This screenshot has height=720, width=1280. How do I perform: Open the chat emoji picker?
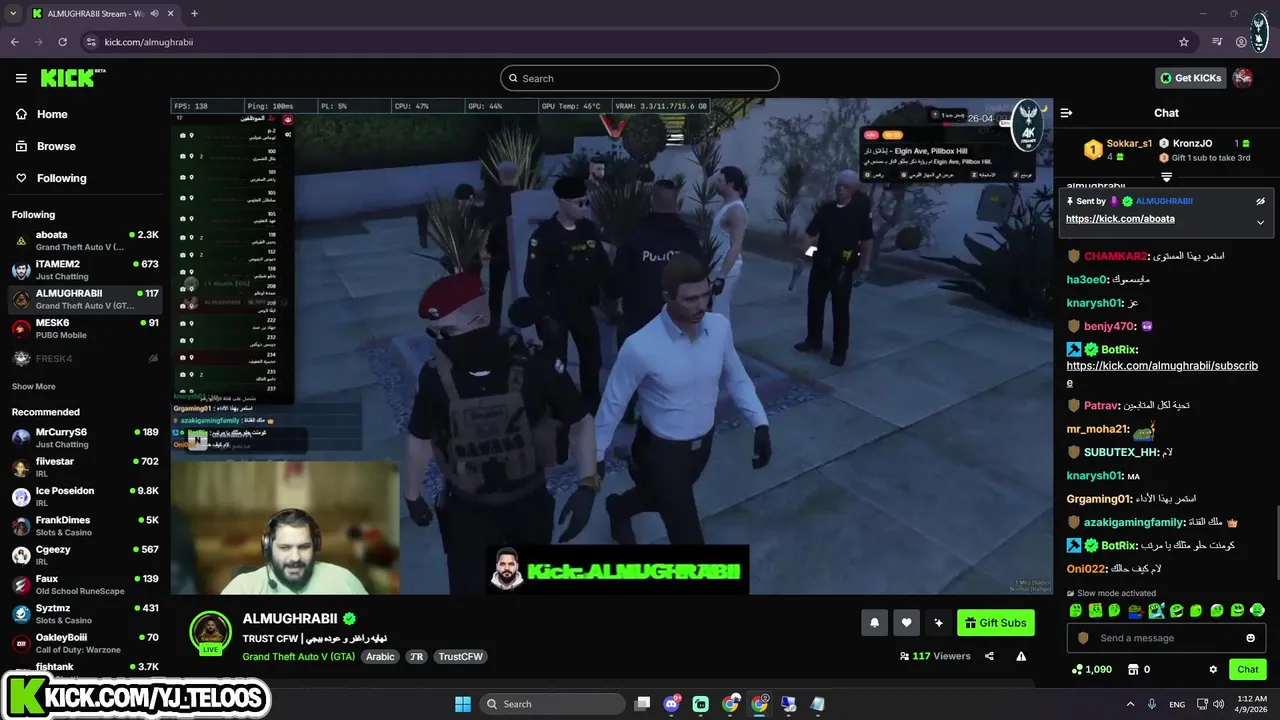(1250, 638)
